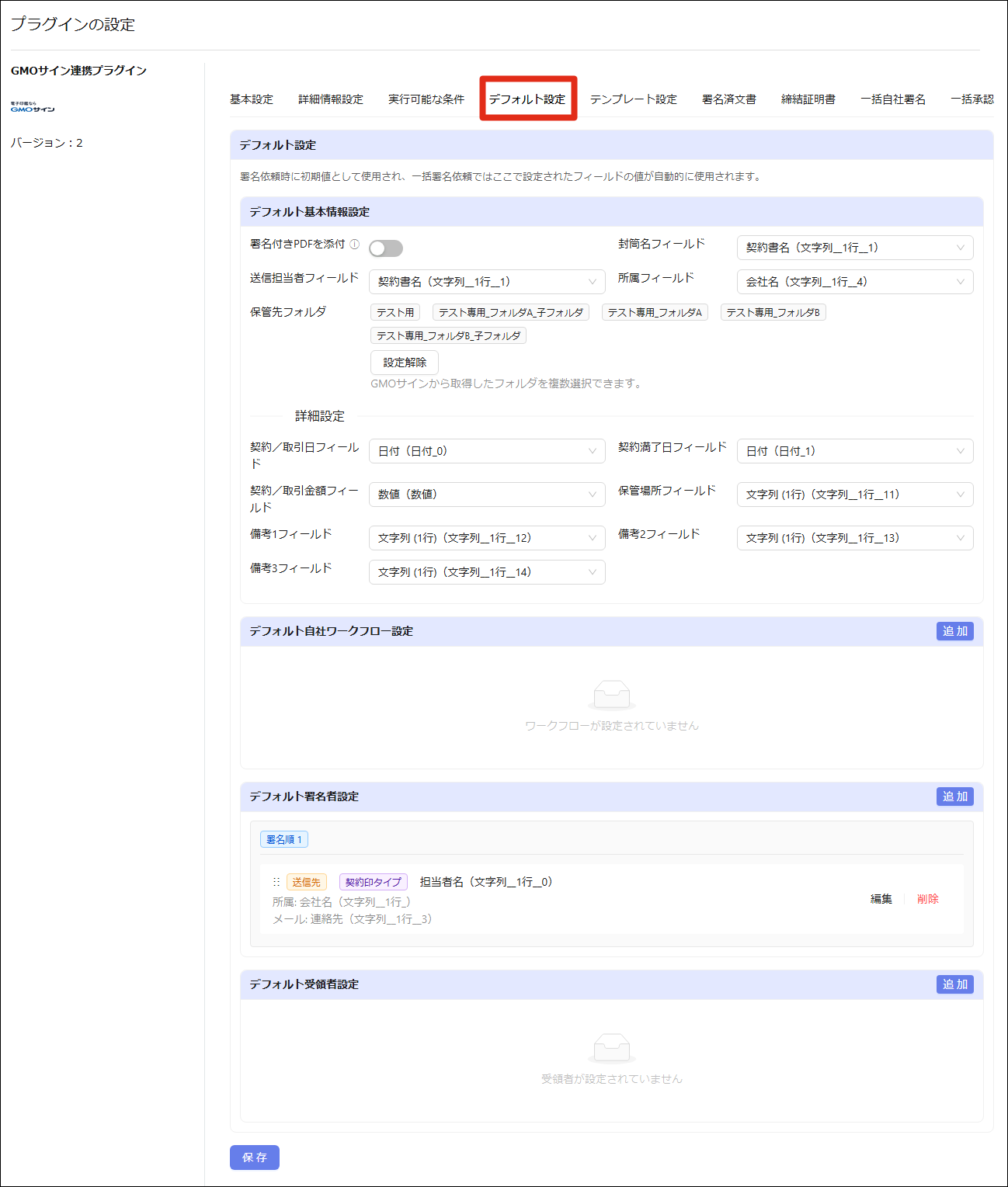Select the 一括自社署名 tab
This screenshot has height=1187, width=1008.
pos(893,99)
